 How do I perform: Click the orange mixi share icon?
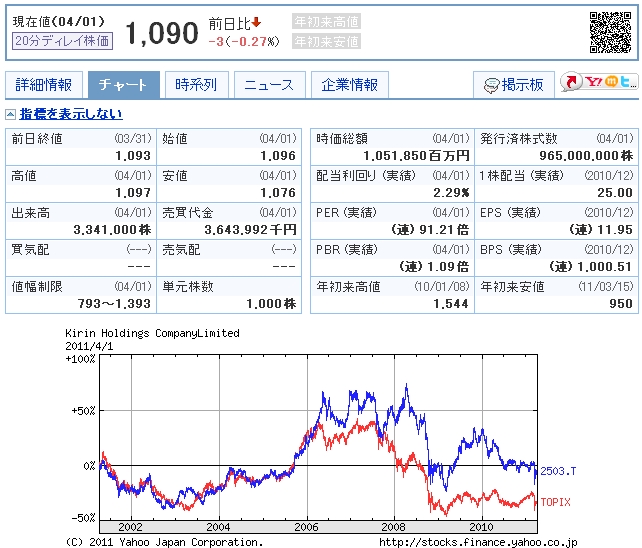point(611,82)
